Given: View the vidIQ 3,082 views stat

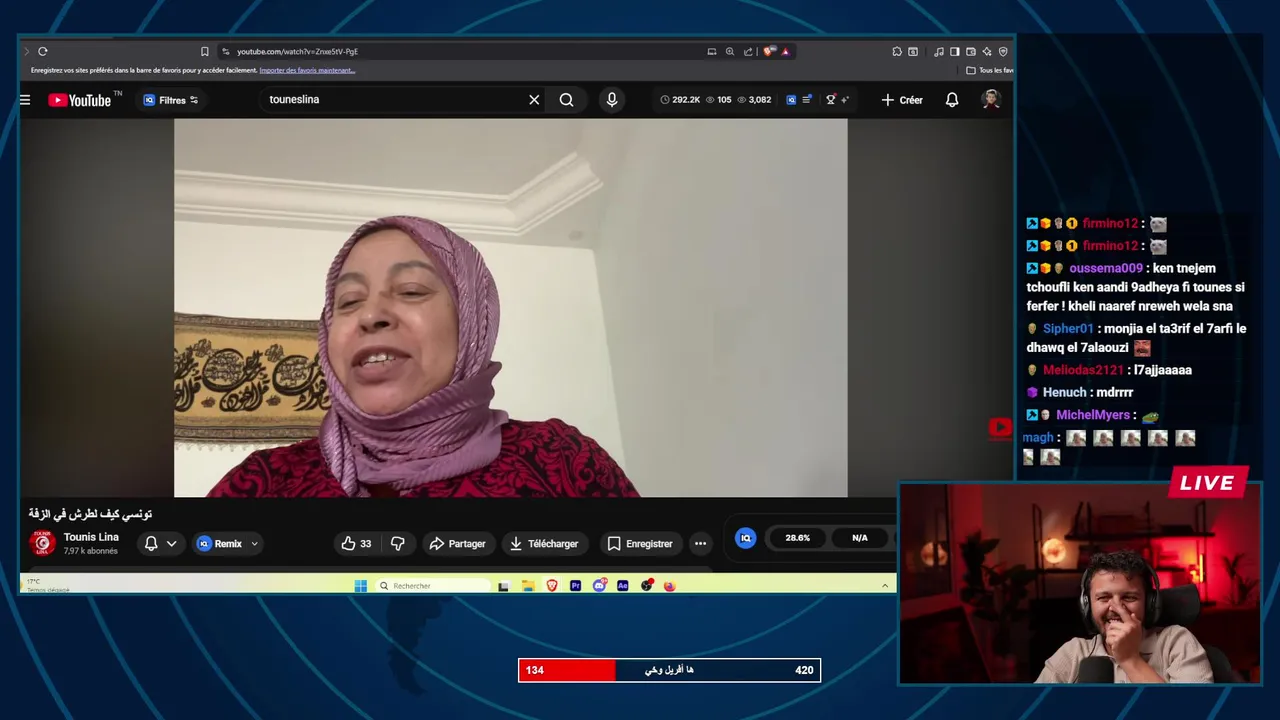Looking at the screenshot, I should point(754,100).
